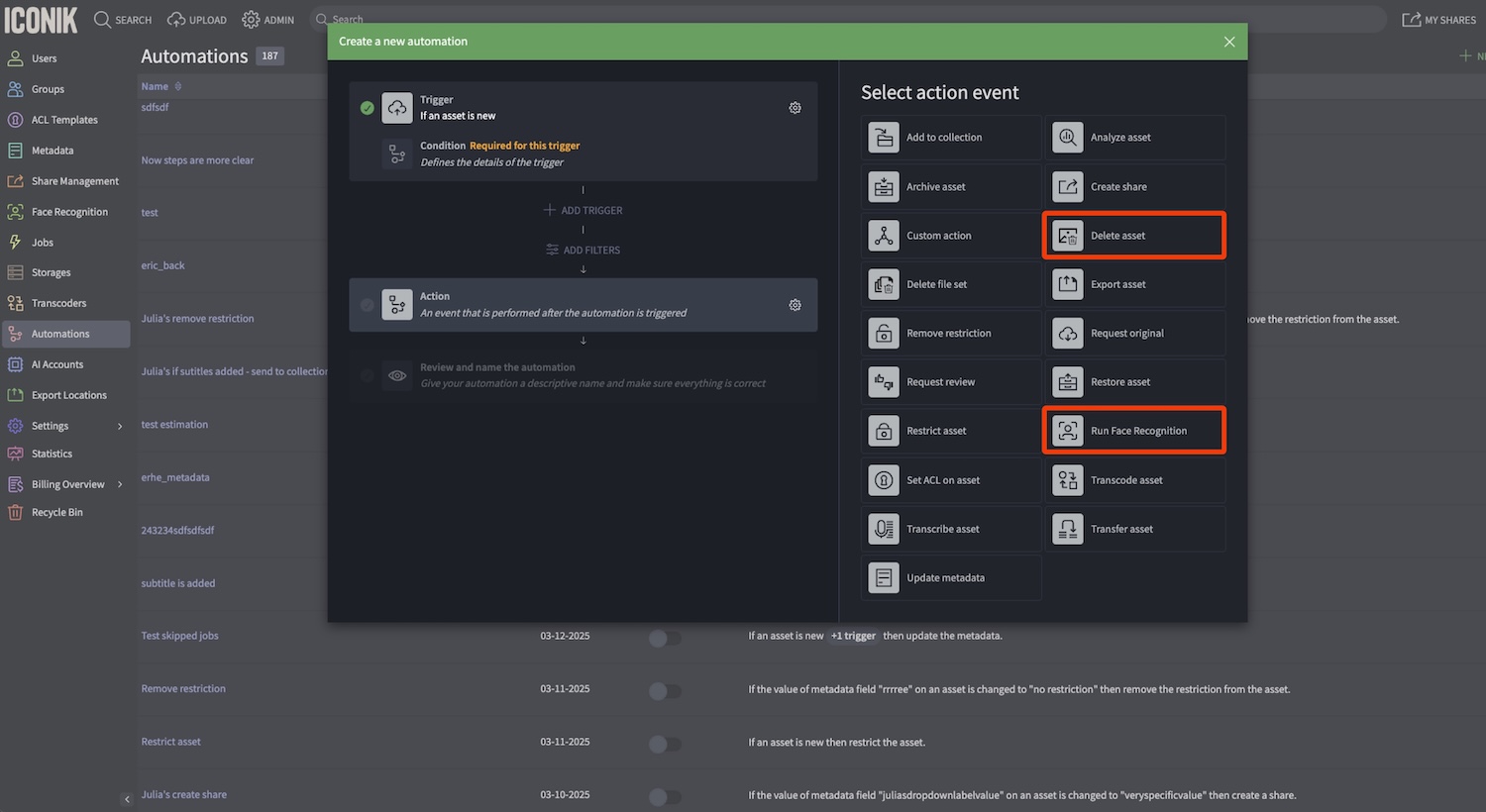
Task: Open the ADMIN menu
Action: pos(266,19)
